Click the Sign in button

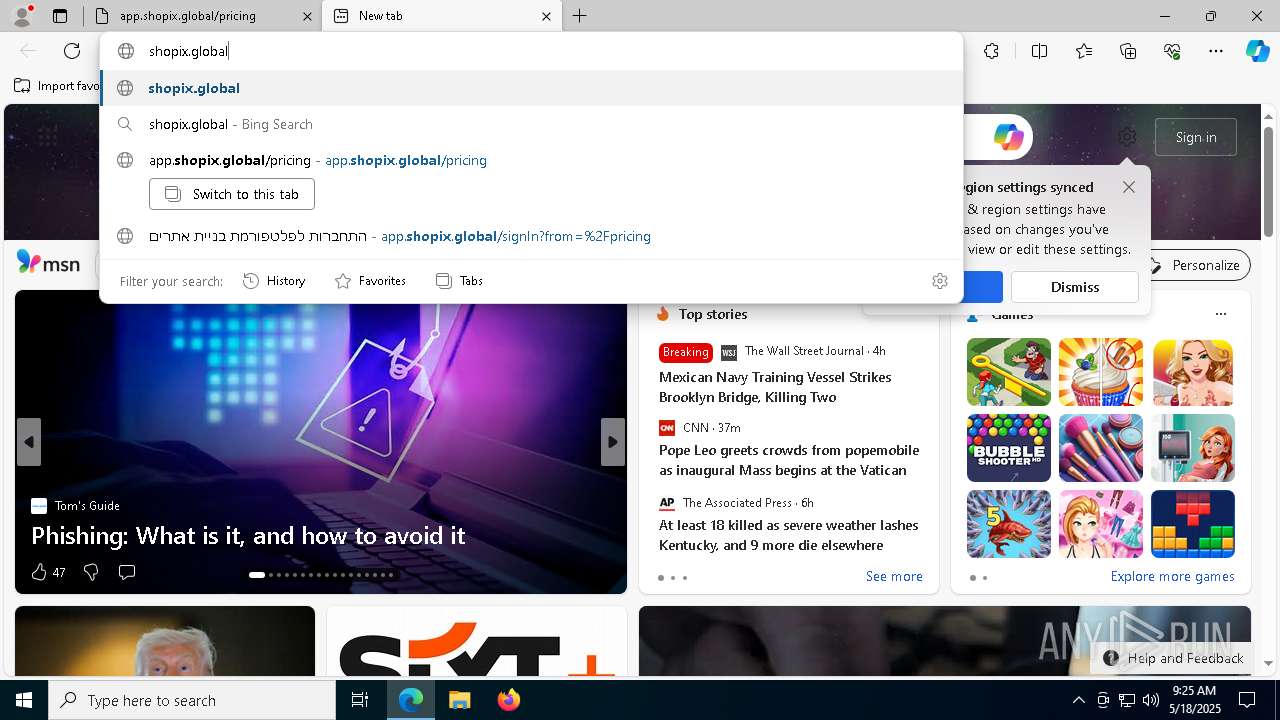1196,137
